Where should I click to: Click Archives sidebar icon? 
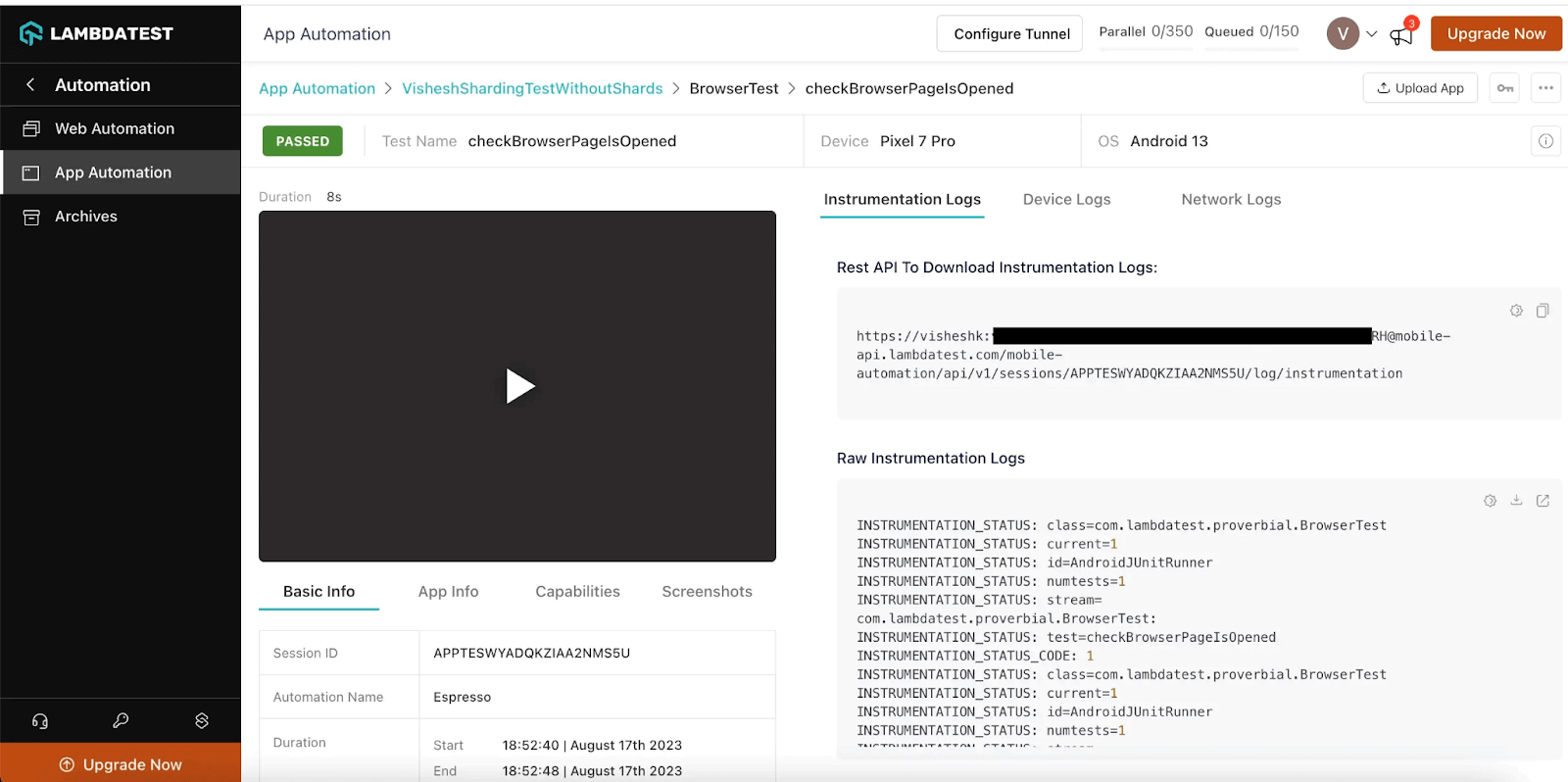[31, 217]
